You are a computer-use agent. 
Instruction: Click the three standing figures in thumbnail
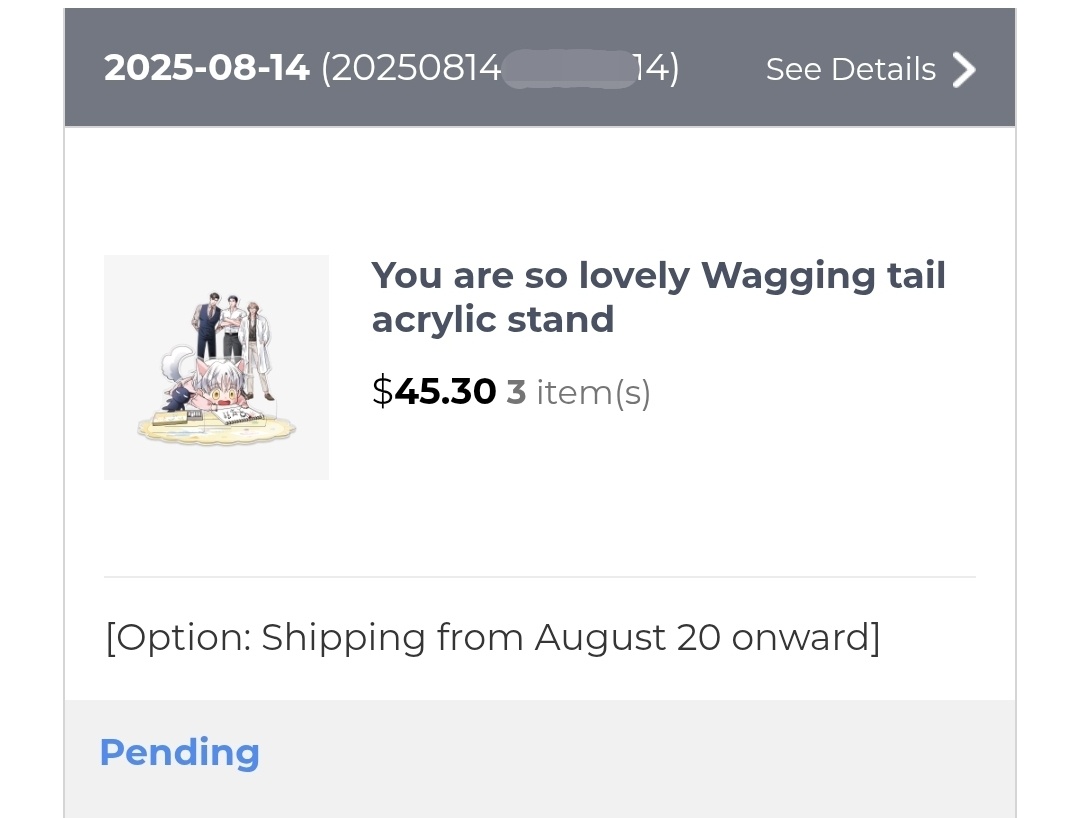(232, 327)
